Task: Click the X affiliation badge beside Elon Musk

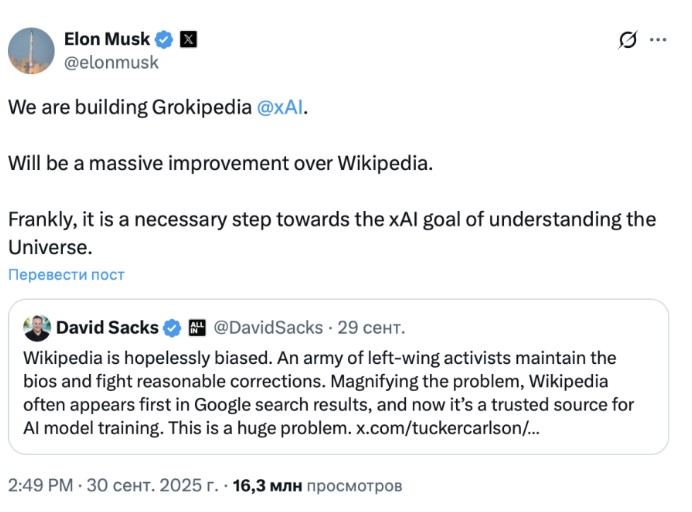Action: [x=189, y=40]
